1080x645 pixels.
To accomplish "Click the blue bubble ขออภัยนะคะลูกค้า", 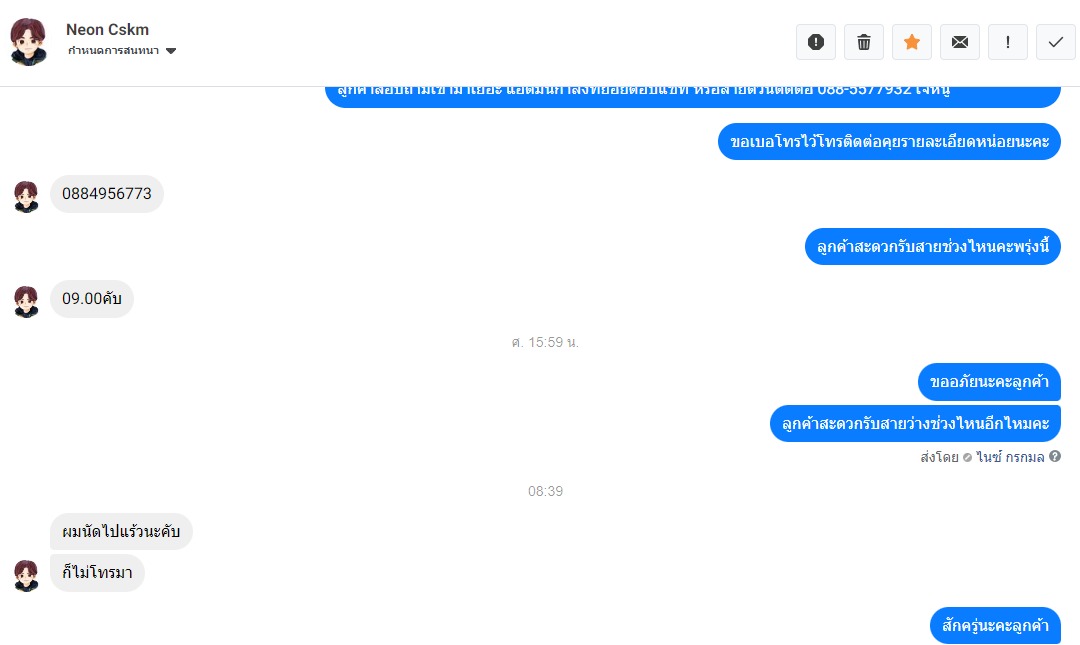I will tap(989, 382).
